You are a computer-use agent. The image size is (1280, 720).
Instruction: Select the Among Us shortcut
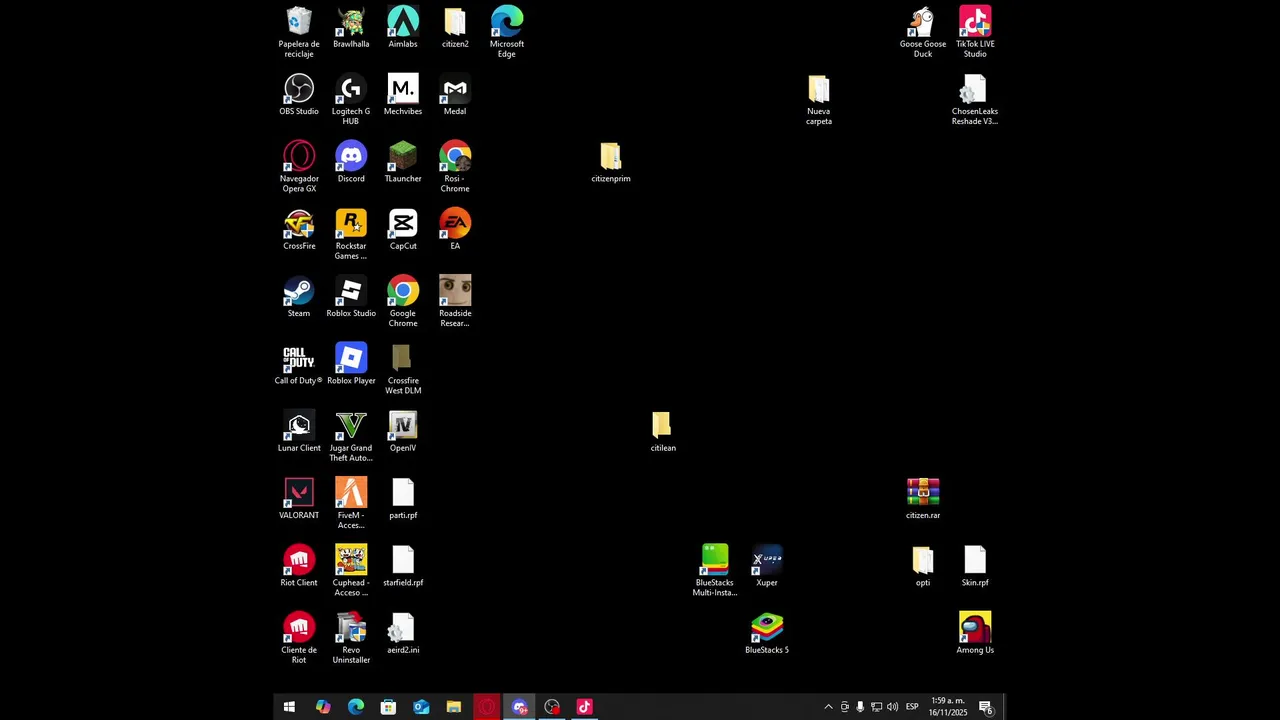click(x=975, y=633)
